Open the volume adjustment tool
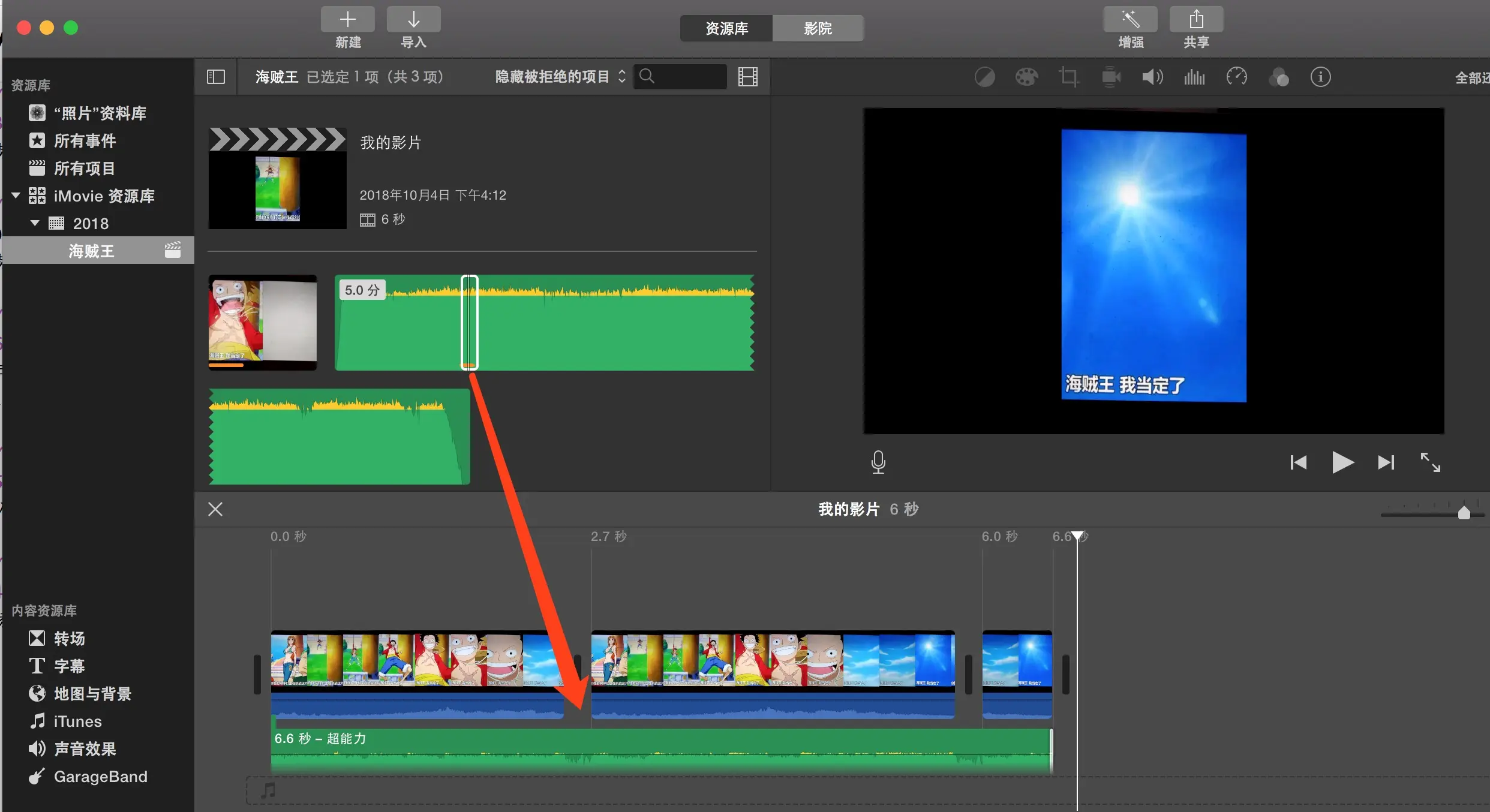 tap(1152, 77)
